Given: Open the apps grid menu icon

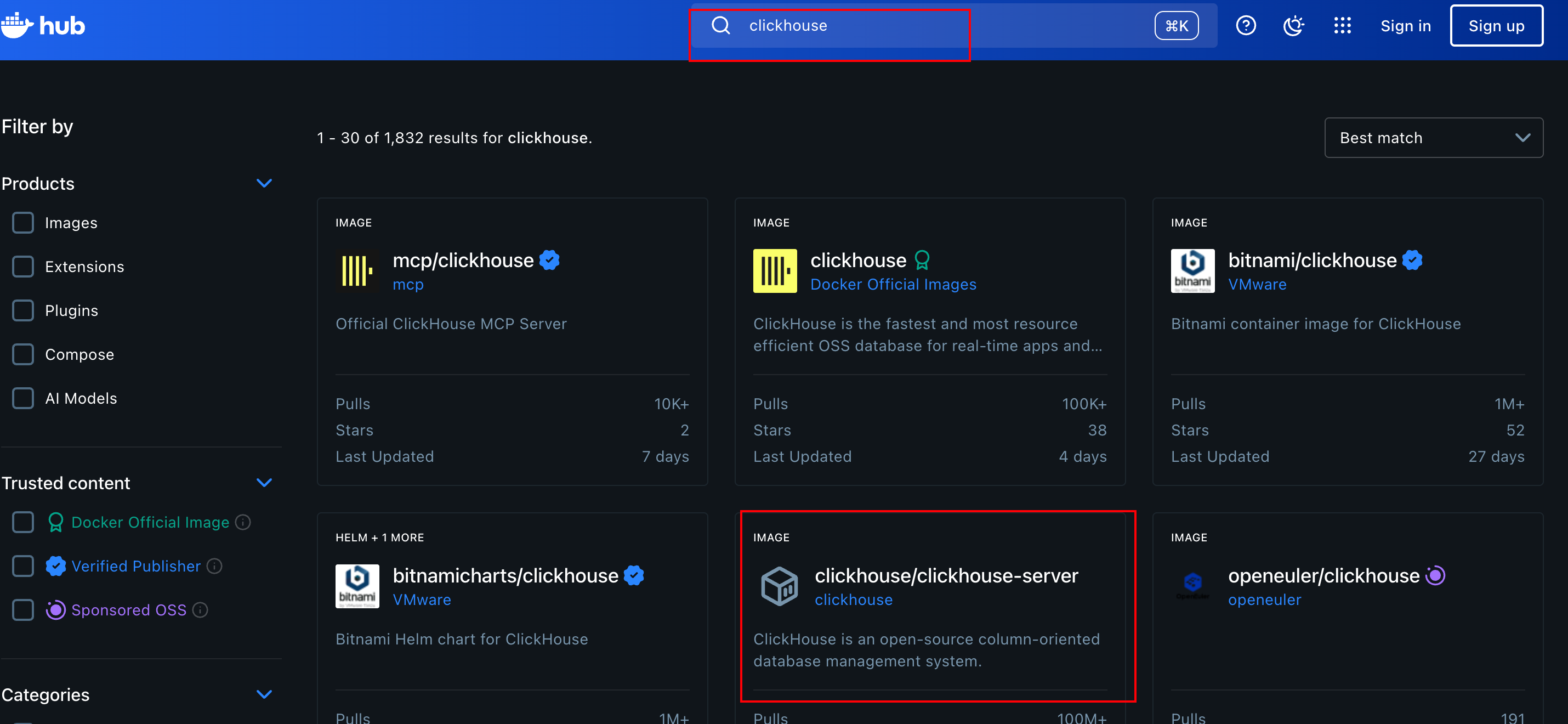Looking at the screenshot, I should coord(1342,26).
